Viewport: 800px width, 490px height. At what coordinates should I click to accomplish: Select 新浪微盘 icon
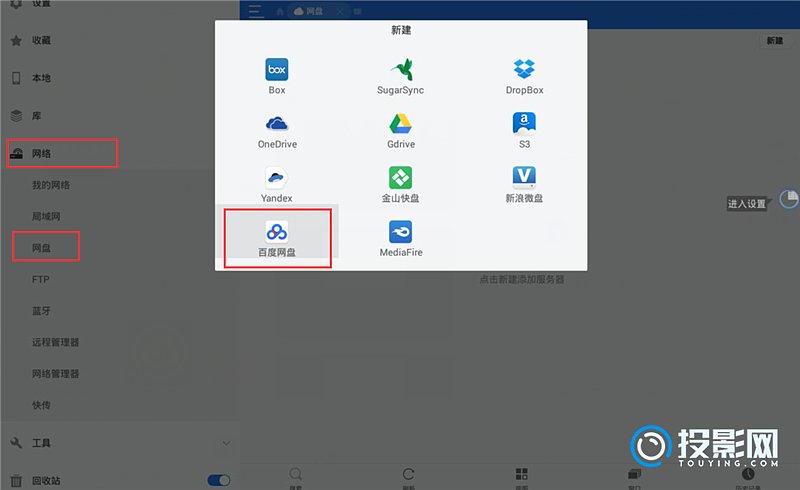point(524,178)
